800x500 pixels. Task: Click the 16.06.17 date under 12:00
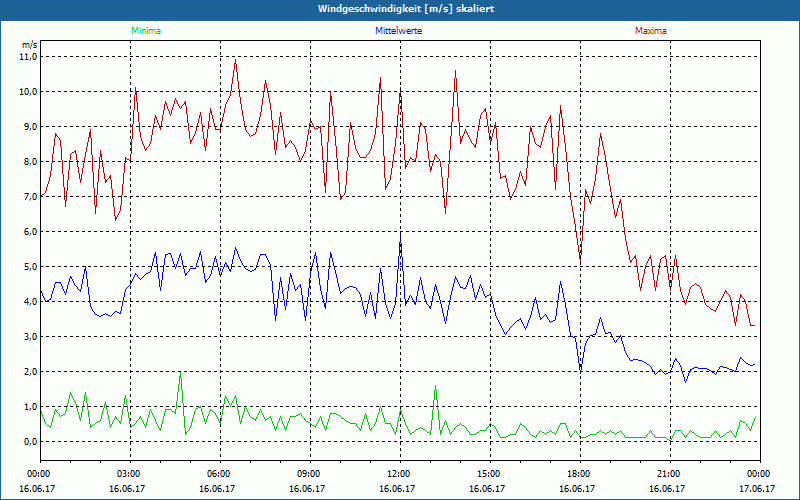[397, 488]
